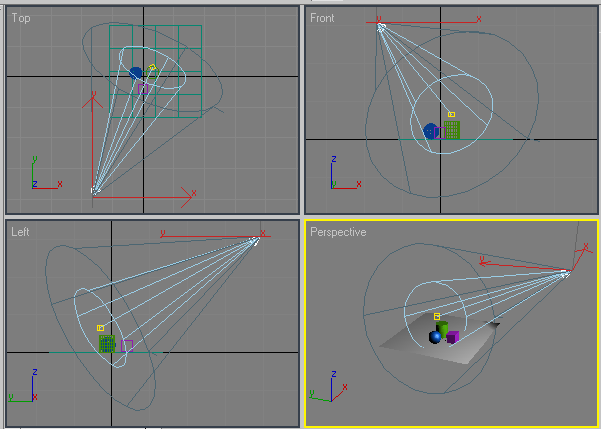Image resolution: width=601 pixels, height=429 pixels.
Task: Select the spotlight icon in the Top viewport
Action: click(95, 189)
